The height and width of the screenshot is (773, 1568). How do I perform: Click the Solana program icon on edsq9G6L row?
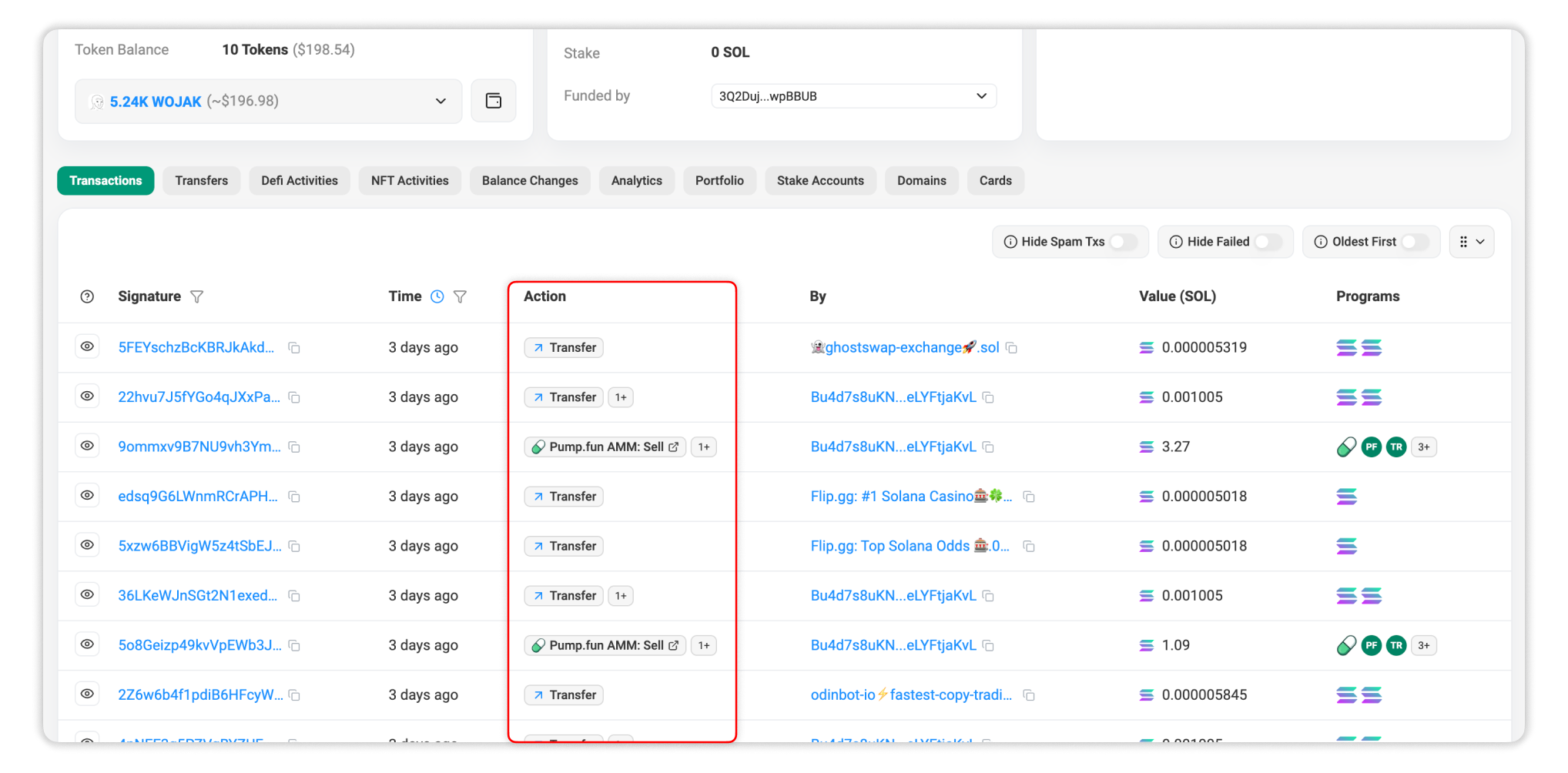pos(1345,497)
